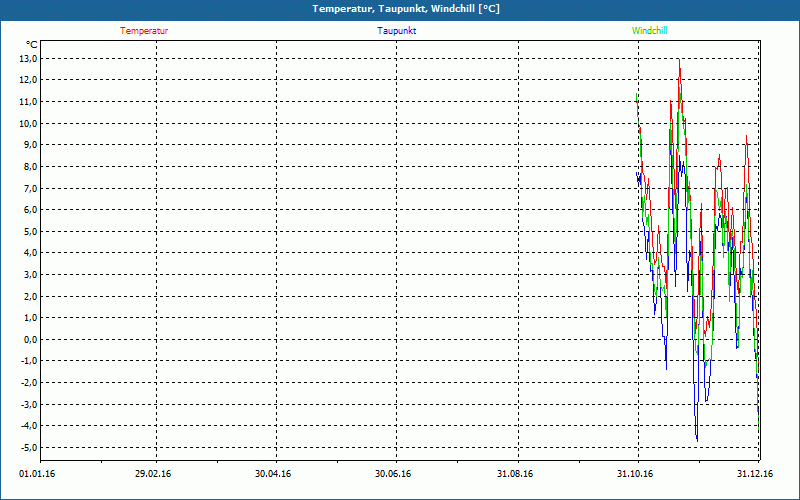Click the 7,0 y-axis value
This screenshot has height=500, width=800.
31,188
